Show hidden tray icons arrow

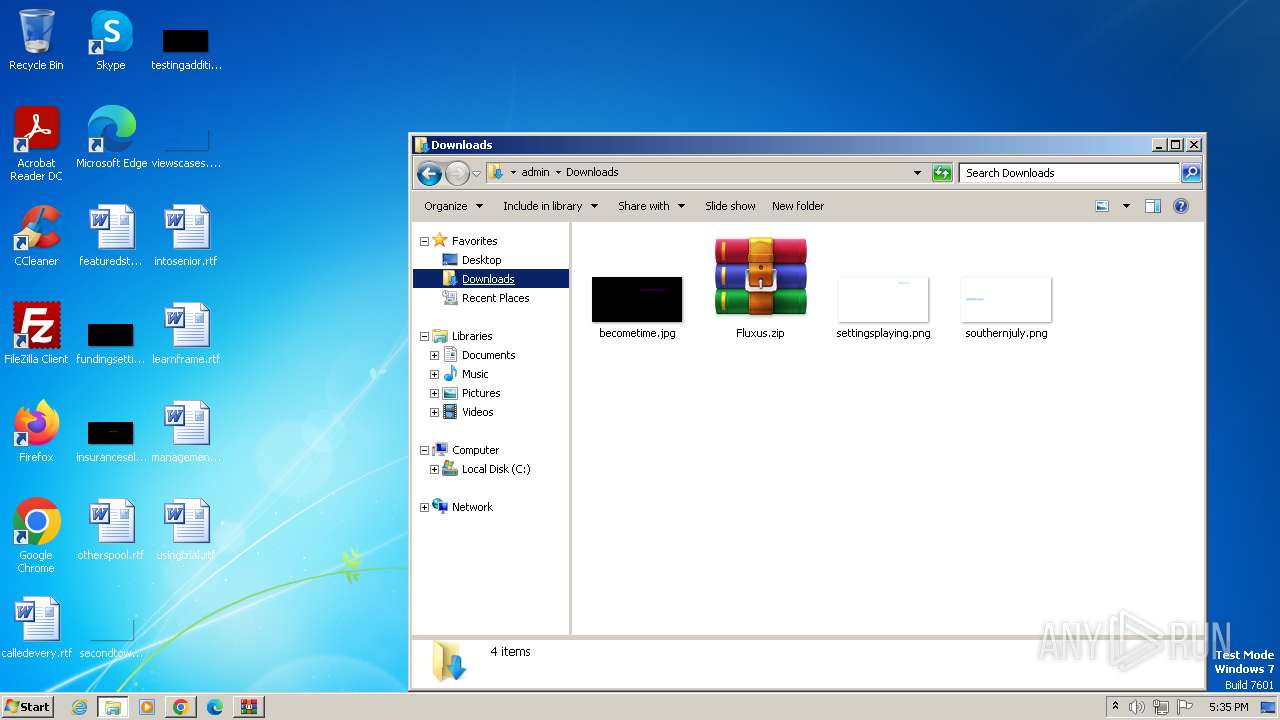[x=1115, y=707]
